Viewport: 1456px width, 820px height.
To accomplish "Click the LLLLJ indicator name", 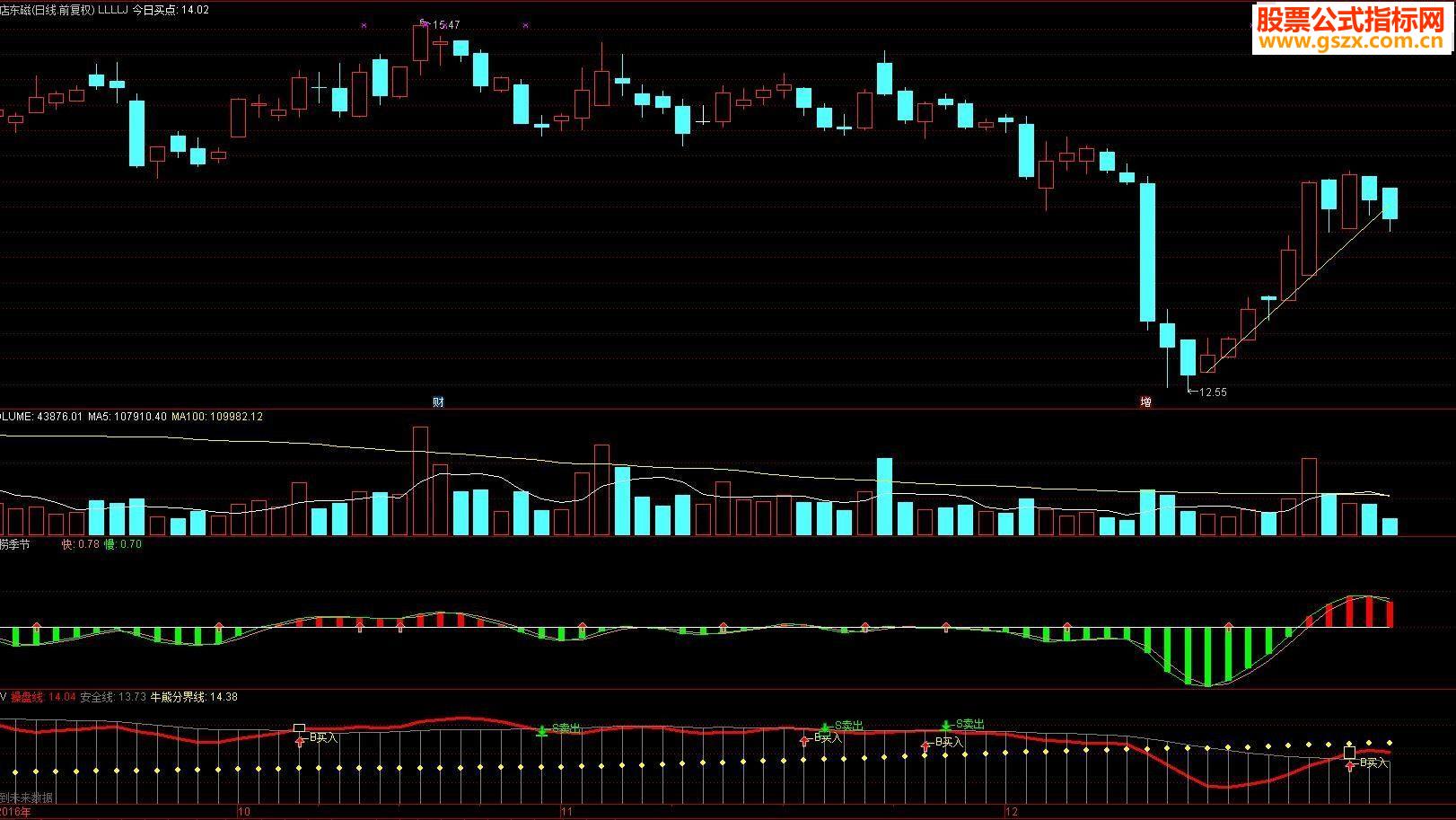I will coord(113,10).
